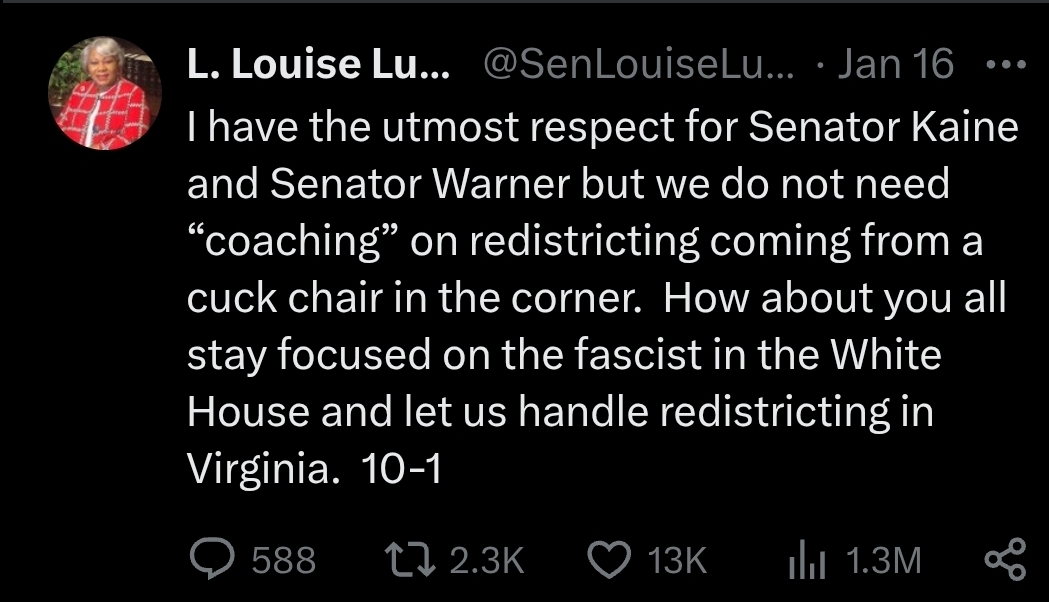Click the 1.3M views count
This screenshot has height=602, width=1049.
(883, 560)
